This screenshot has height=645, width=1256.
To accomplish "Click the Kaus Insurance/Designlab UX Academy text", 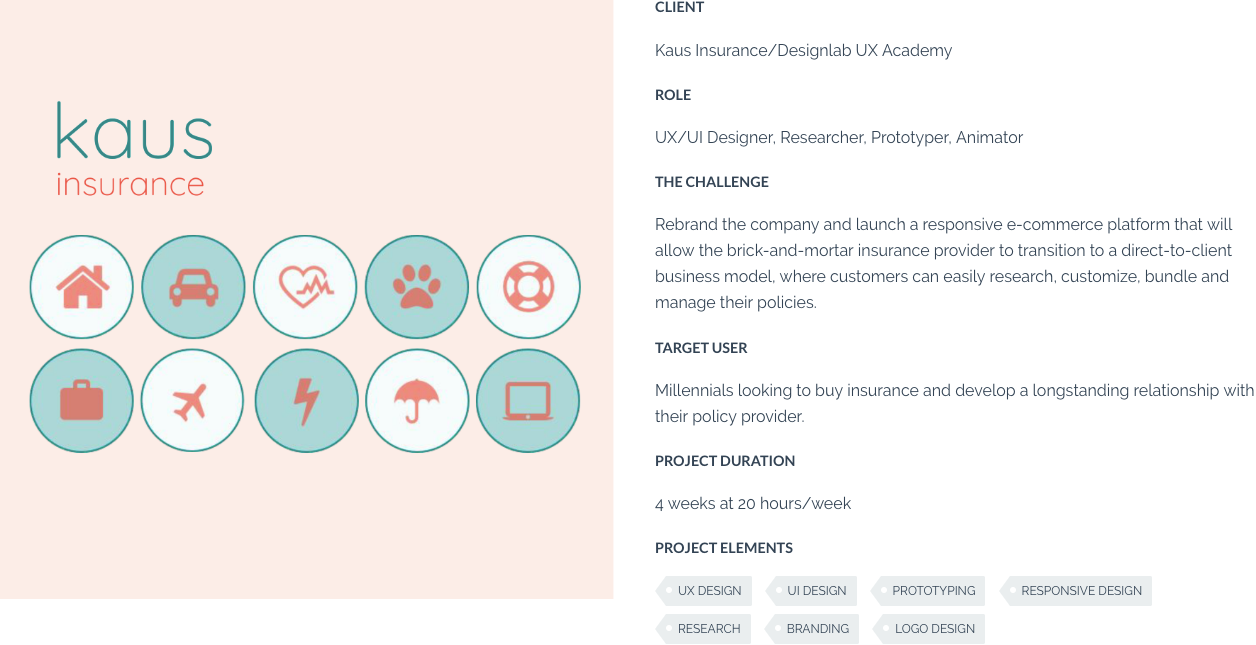I will click(x=803, y=50).
